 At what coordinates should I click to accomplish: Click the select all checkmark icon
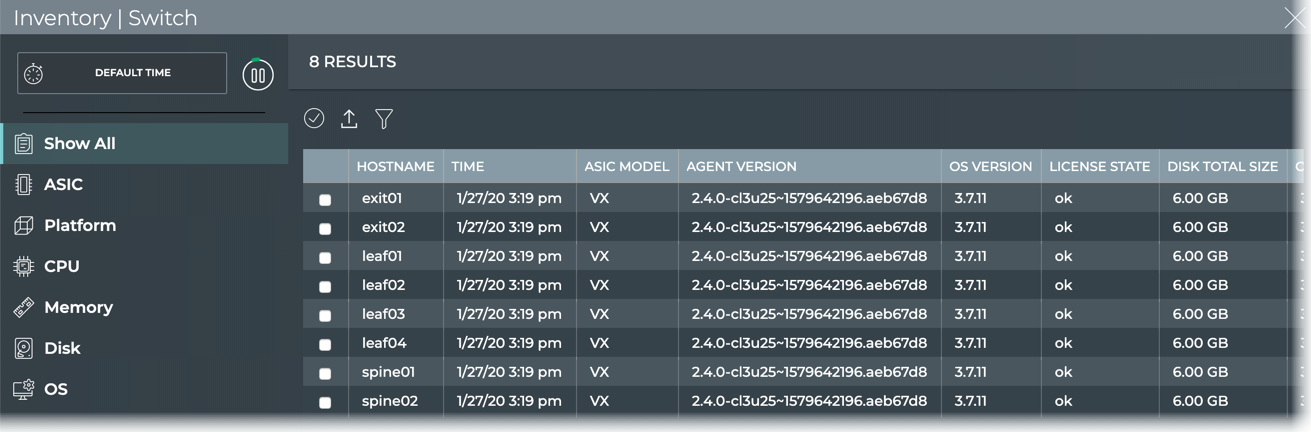[x=314, y=118]
